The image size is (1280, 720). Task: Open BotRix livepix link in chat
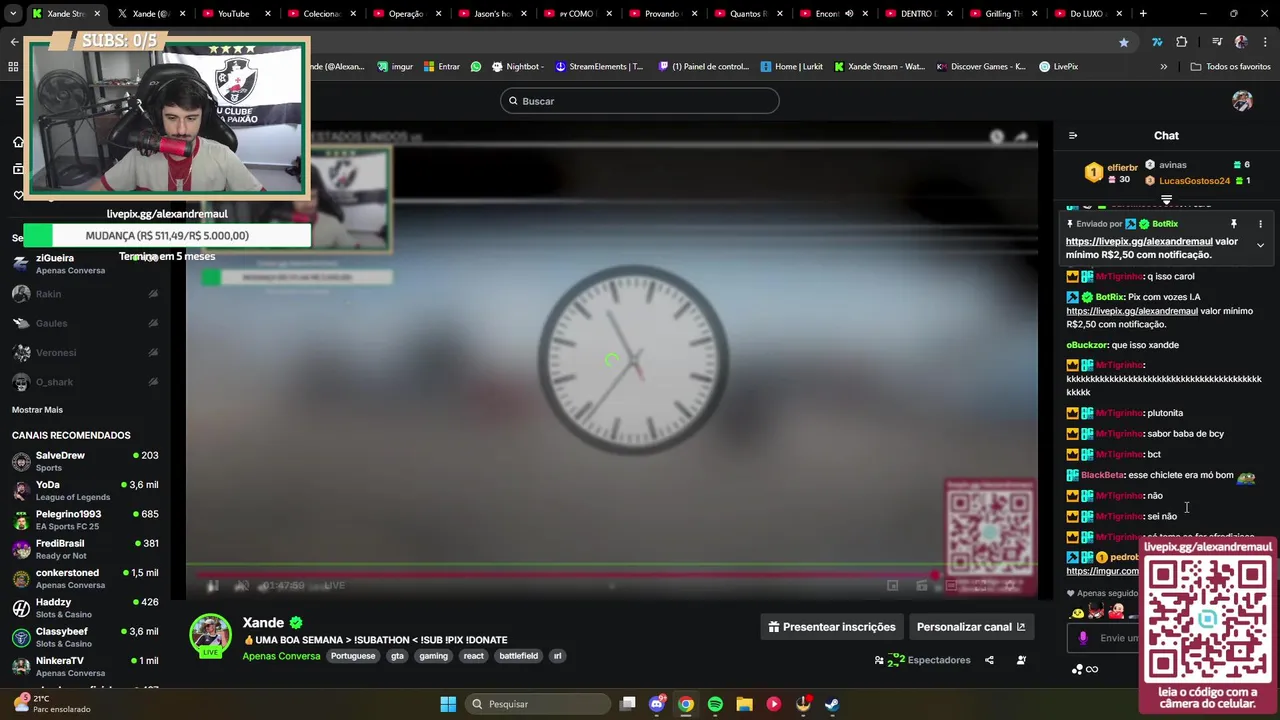coord(1131,311)
